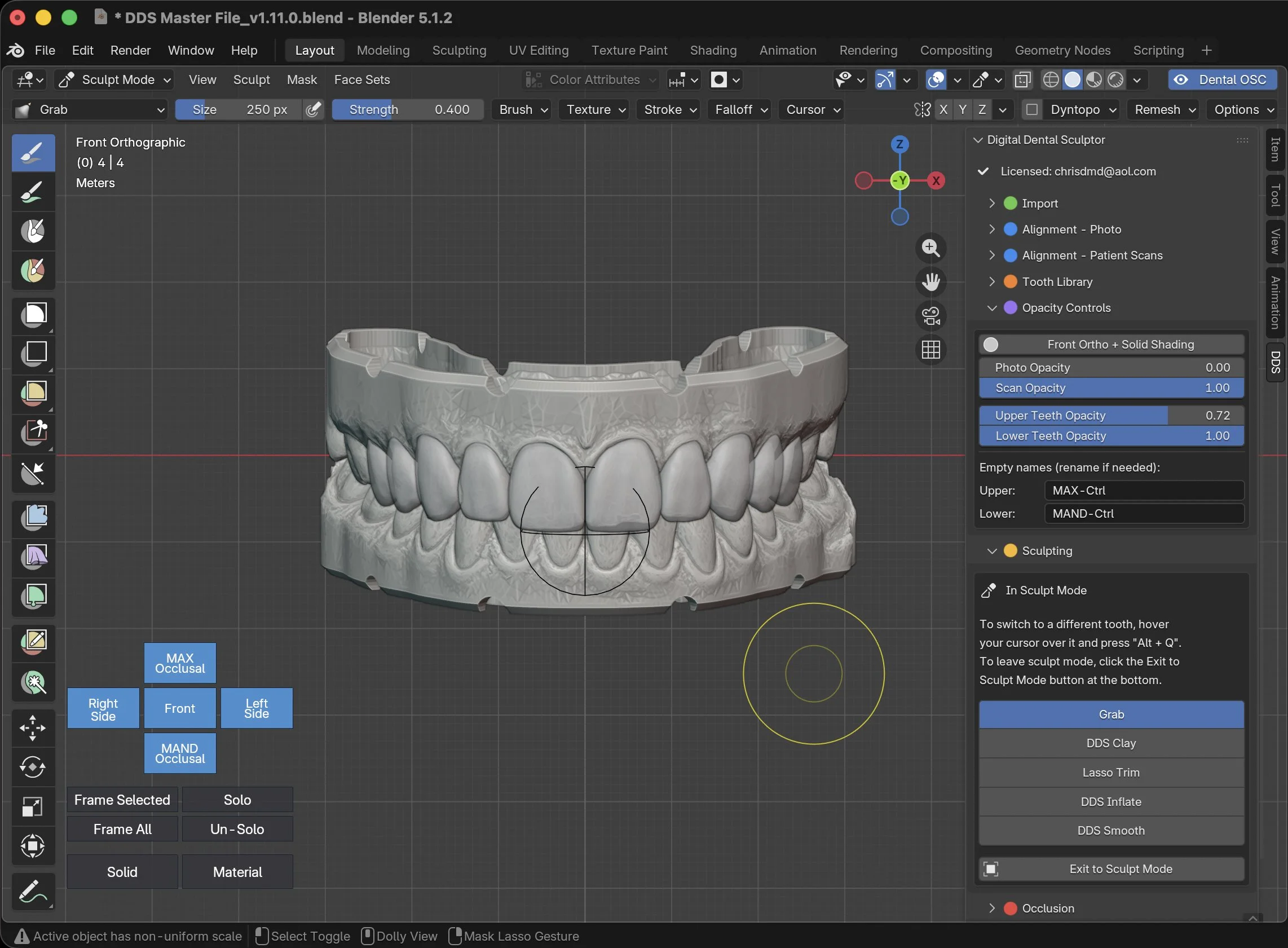
Task: Select the Rotate tool
Action: coord(33,766)
